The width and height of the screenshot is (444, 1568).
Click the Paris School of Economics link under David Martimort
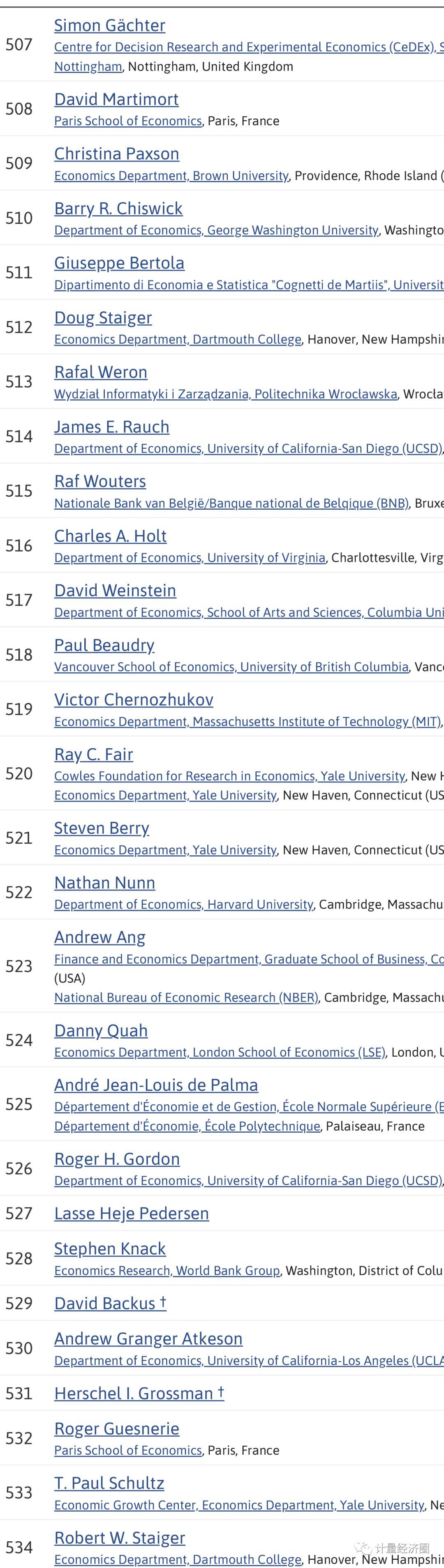tap(128, 121)
